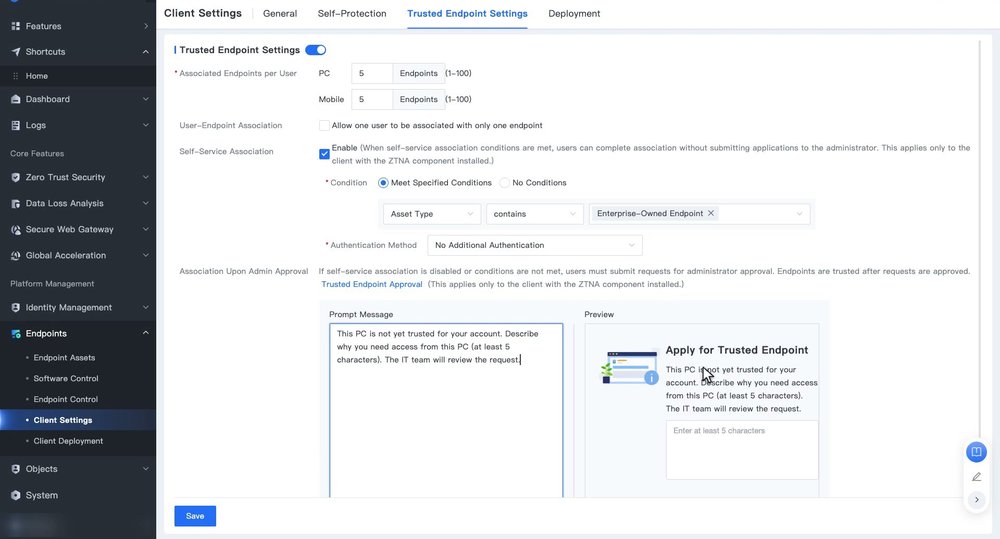Open Client Settings in sidebar
This screenshot has height=539, width=1000.
[63, 420]
